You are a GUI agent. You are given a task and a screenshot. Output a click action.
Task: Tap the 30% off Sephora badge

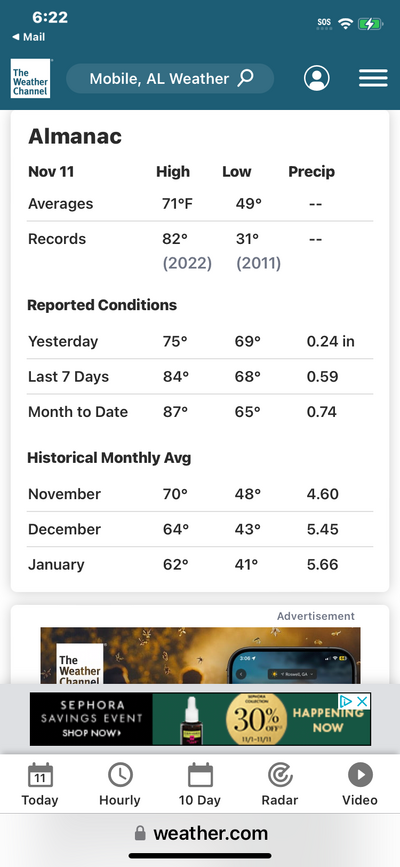(256, 719)
